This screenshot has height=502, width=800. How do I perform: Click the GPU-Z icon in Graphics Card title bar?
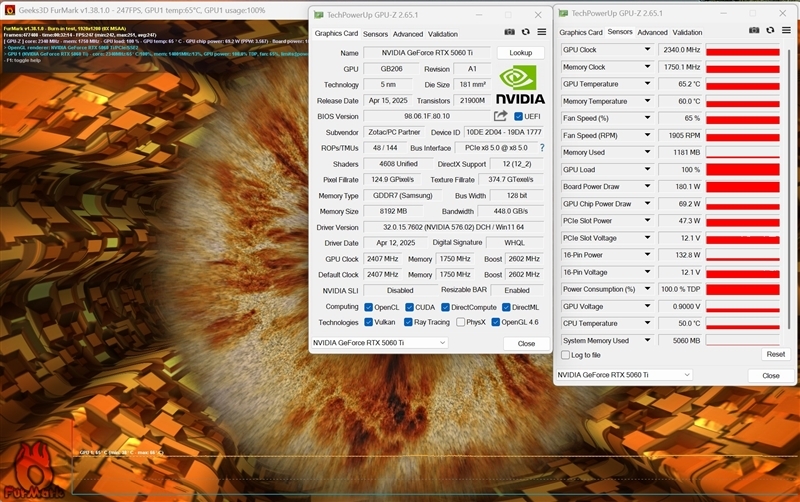(318, 15)
